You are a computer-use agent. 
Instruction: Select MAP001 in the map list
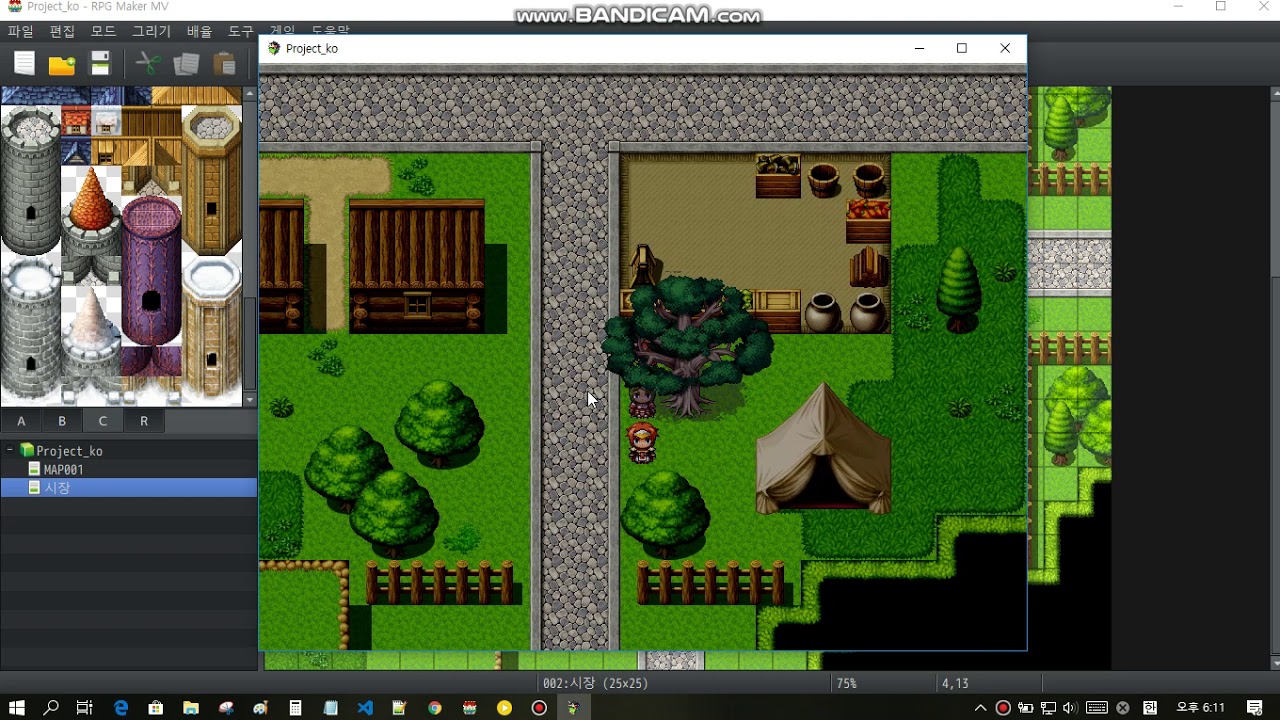tap(63, 469)
